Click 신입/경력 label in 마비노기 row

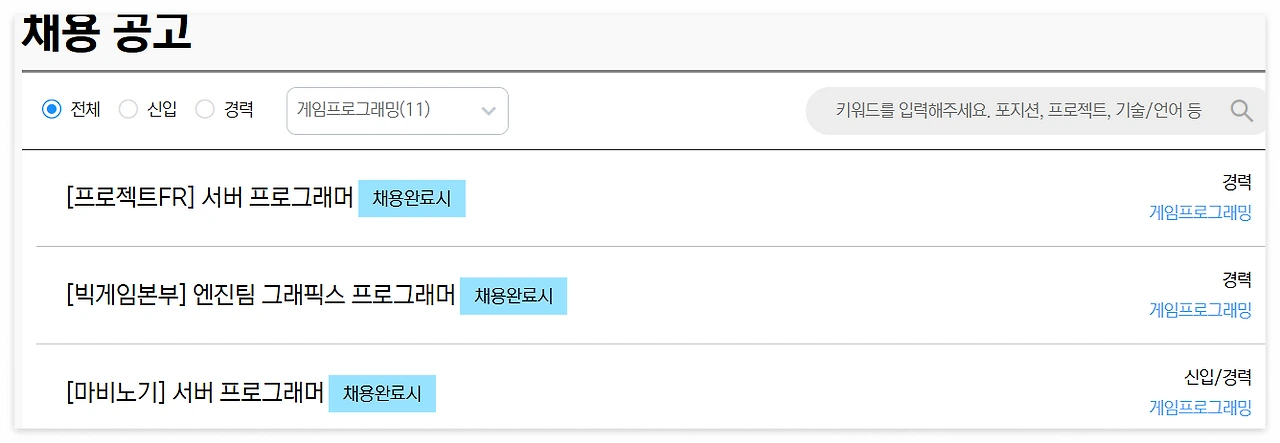click(1217, 377)
